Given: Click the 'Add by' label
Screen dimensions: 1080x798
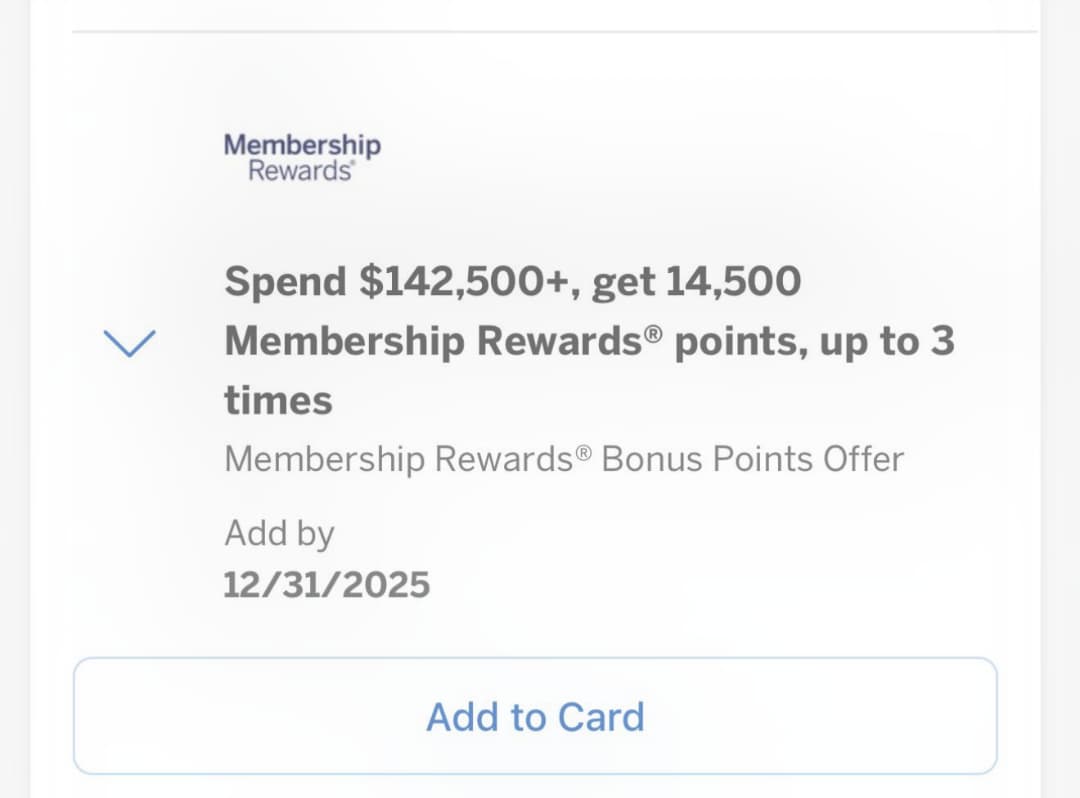Looking at the screenshot, I should pyautogui.click(x=279, y=533).
